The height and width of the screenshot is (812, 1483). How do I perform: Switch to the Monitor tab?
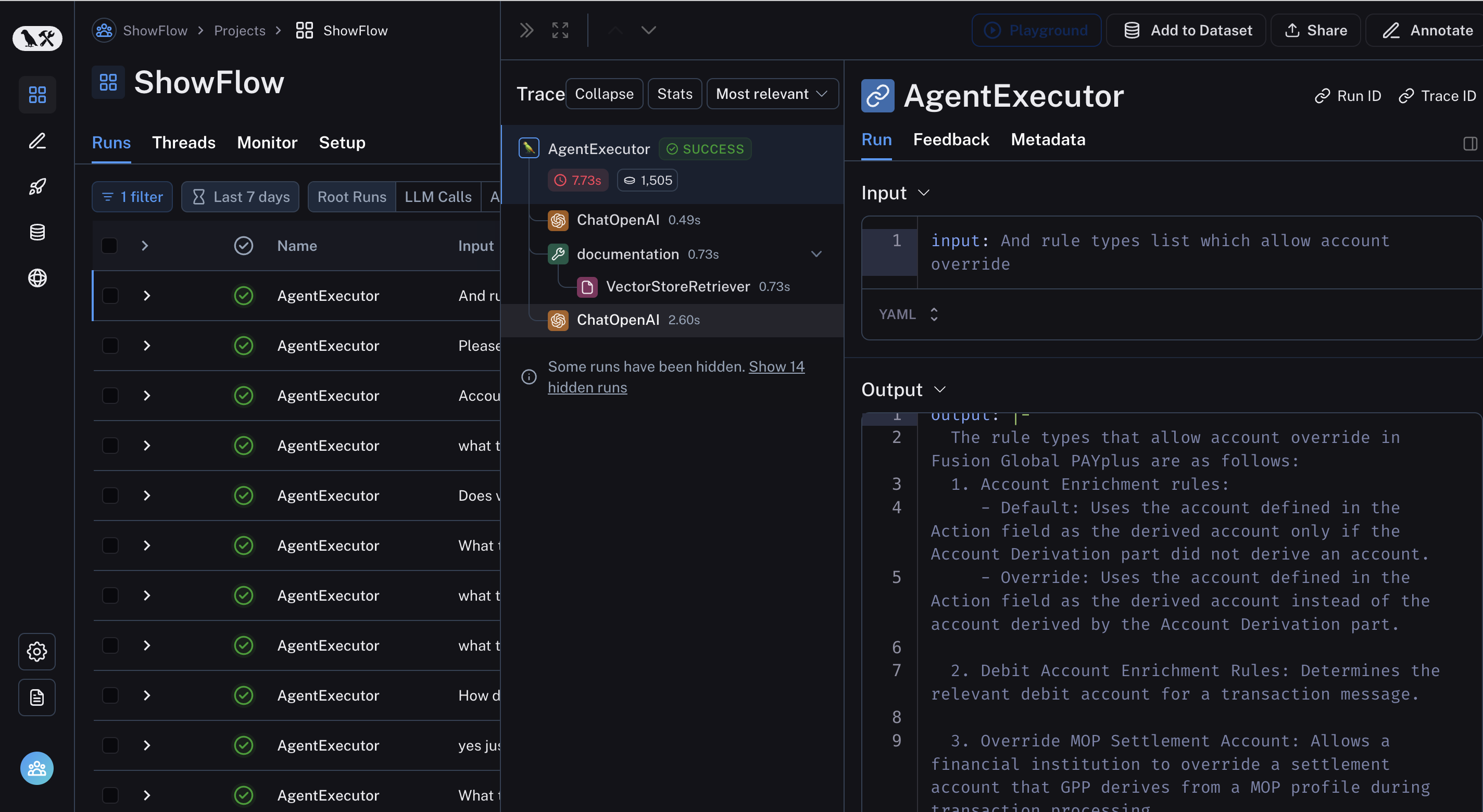tap(267, 143)
